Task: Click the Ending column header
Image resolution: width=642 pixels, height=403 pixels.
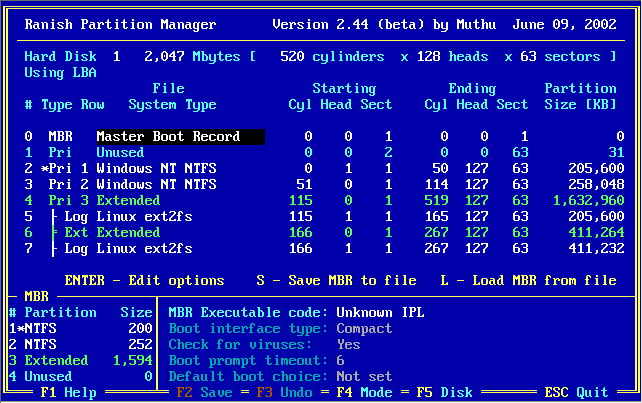Action: (x=472, y=88)
